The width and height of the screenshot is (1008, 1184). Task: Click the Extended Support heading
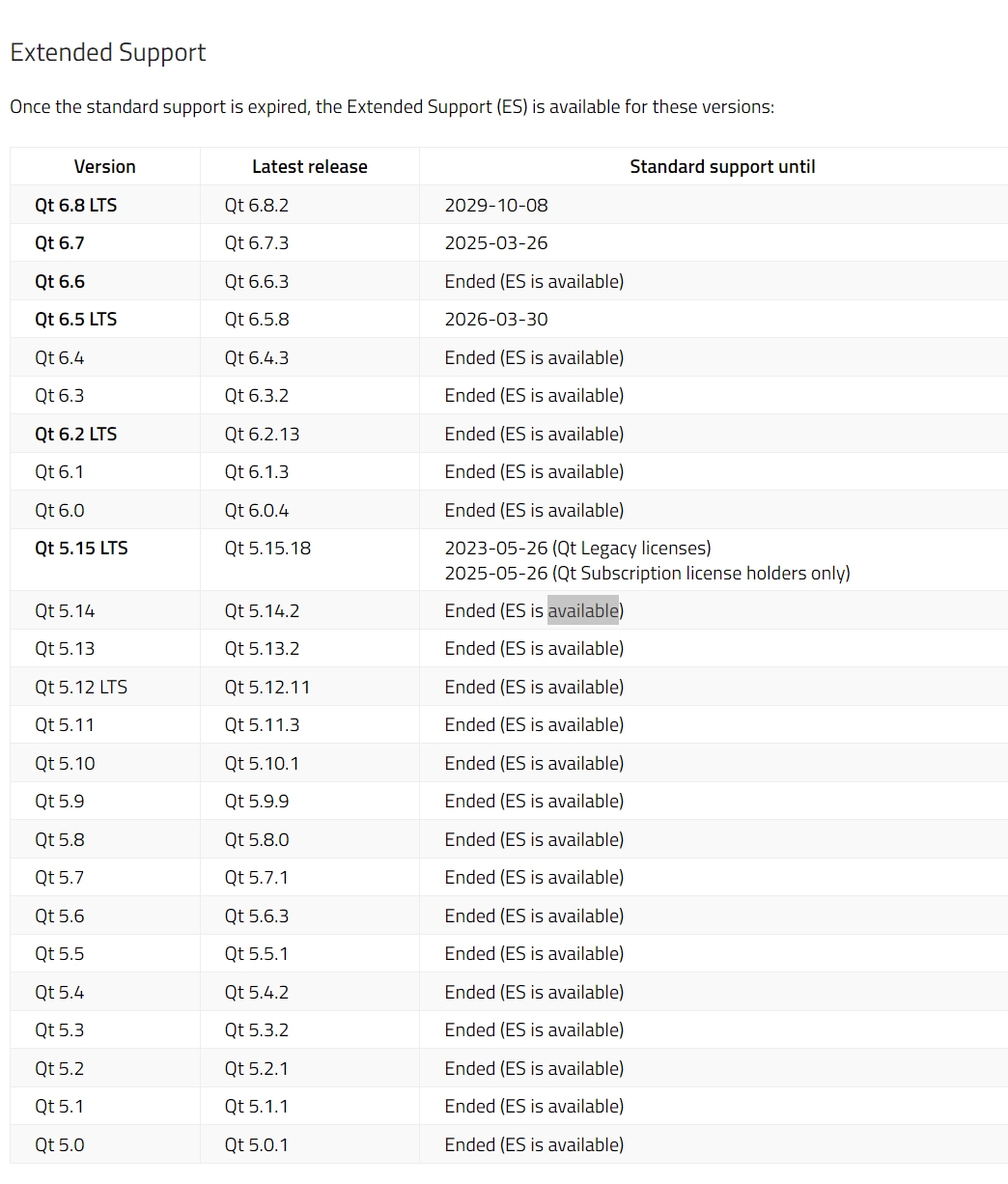108,53
